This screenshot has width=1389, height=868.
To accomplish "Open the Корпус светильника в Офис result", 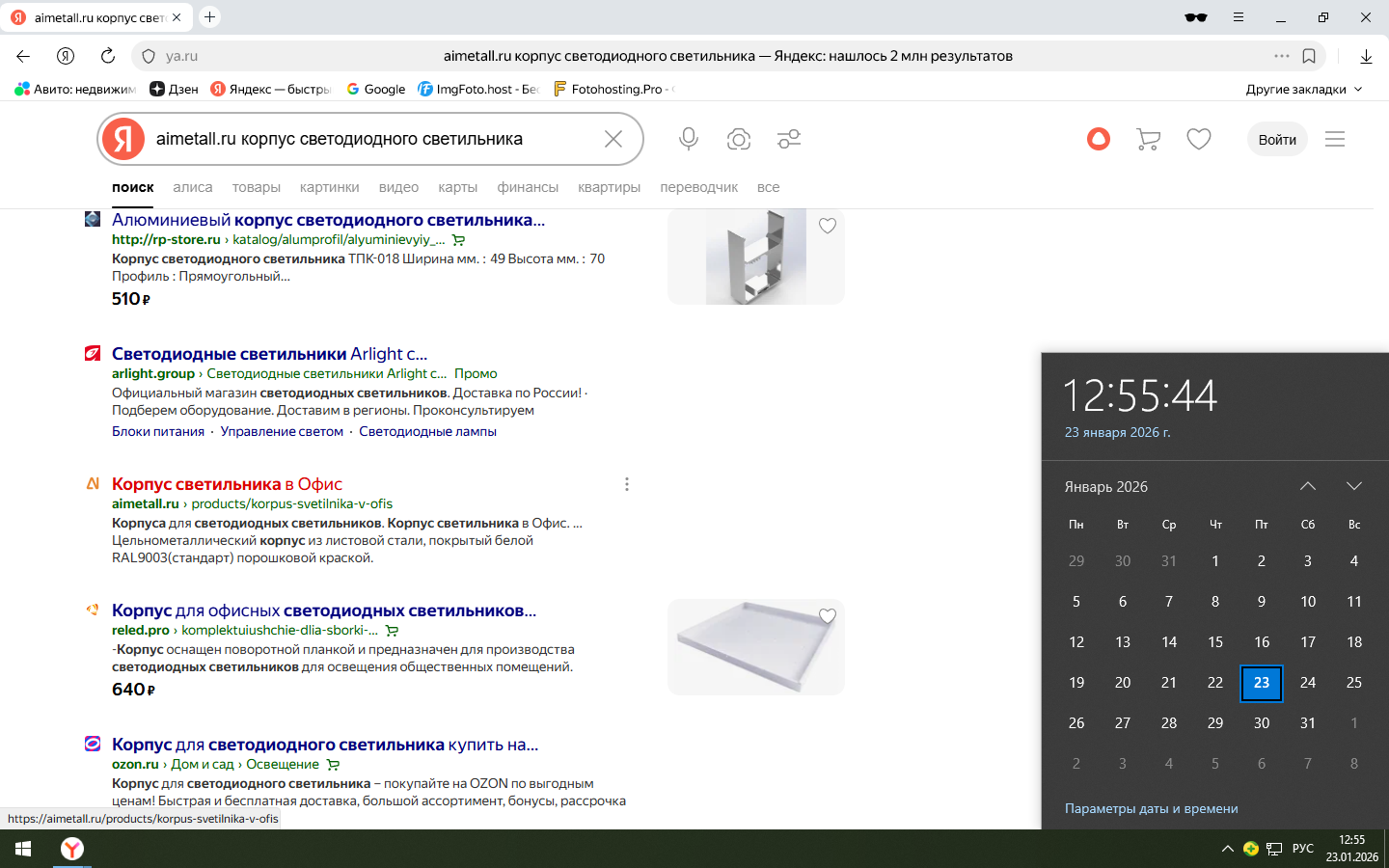I will (x=227, y=484).
